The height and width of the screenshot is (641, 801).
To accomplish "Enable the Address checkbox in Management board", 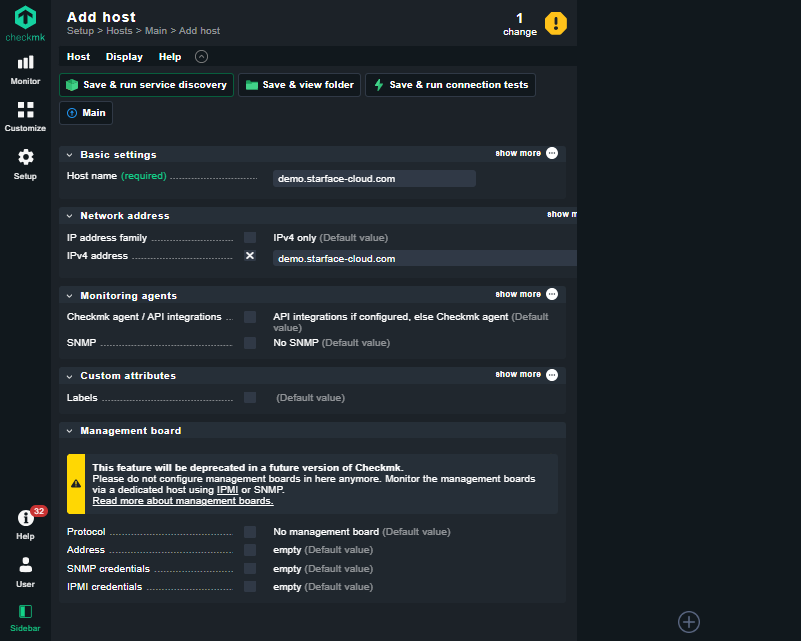I will 250,550.
